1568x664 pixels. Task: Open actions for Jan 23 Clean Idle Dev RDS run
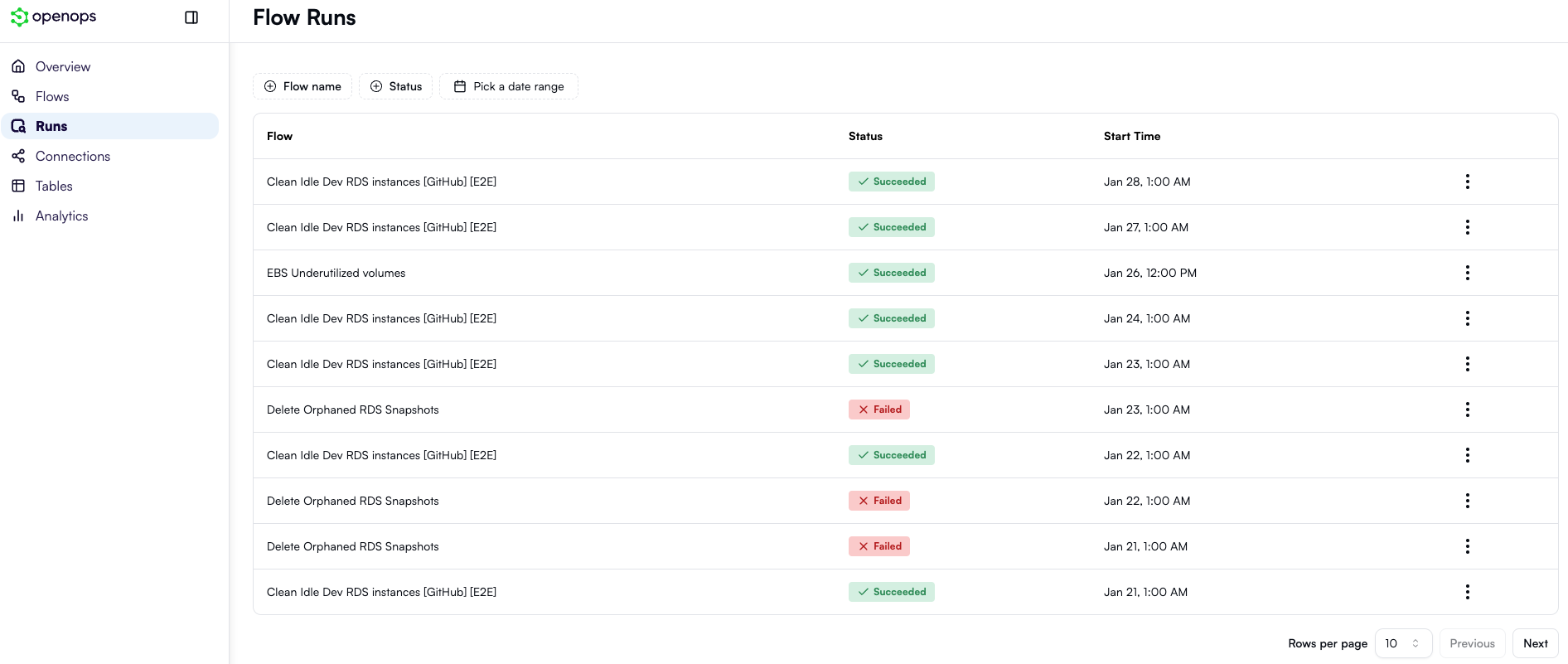click(1467, 364)
